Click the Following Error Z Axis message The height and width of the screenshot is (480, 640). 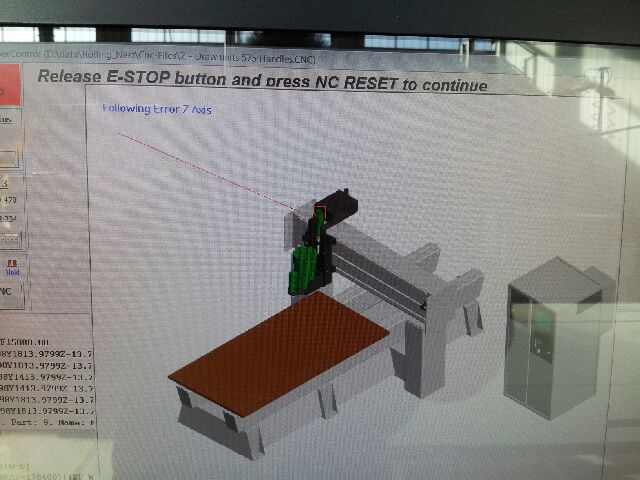tap(157, 109)
